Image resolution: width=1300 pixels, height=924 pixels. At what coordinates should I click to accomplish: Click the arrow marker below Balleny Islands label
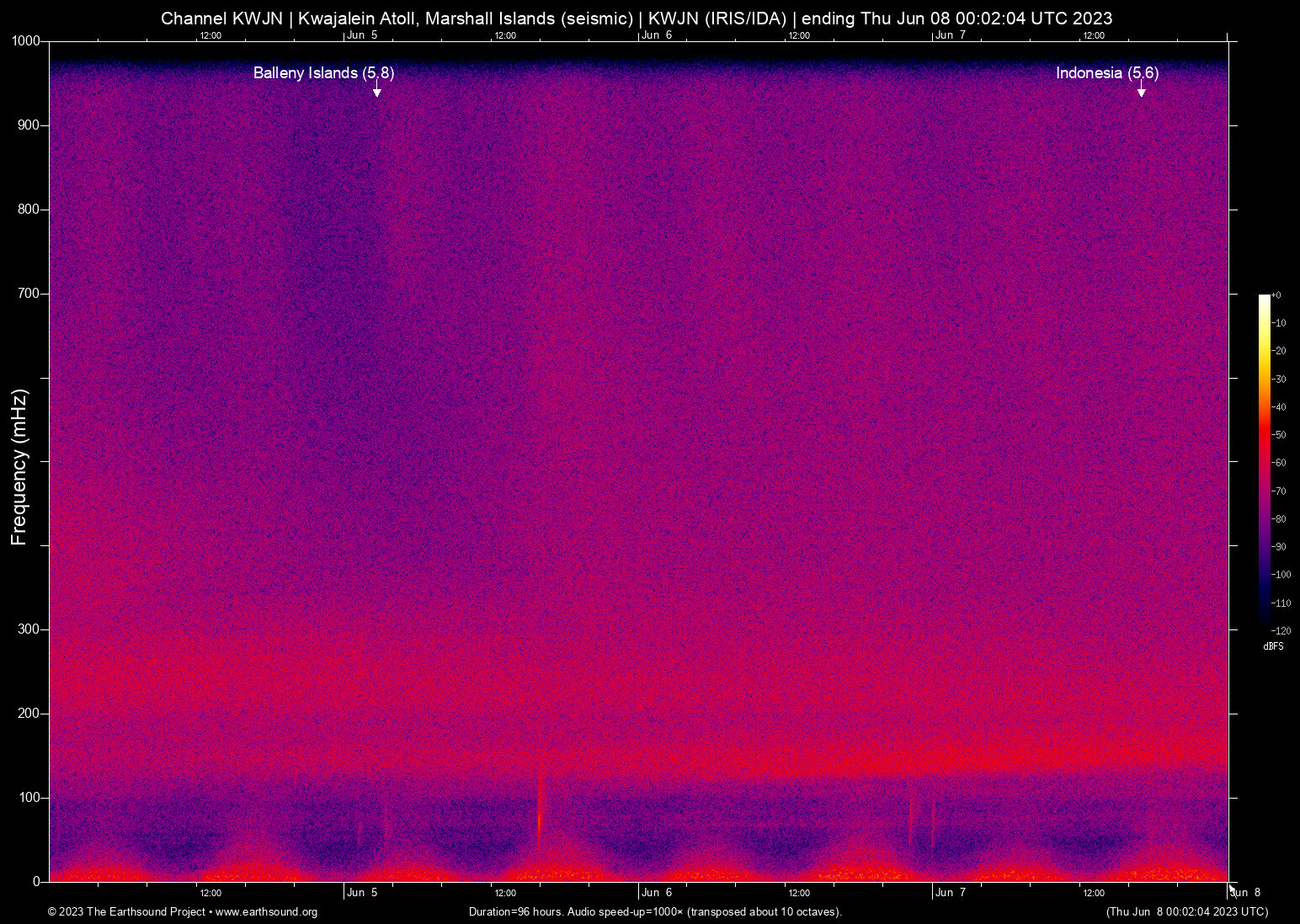377,92
